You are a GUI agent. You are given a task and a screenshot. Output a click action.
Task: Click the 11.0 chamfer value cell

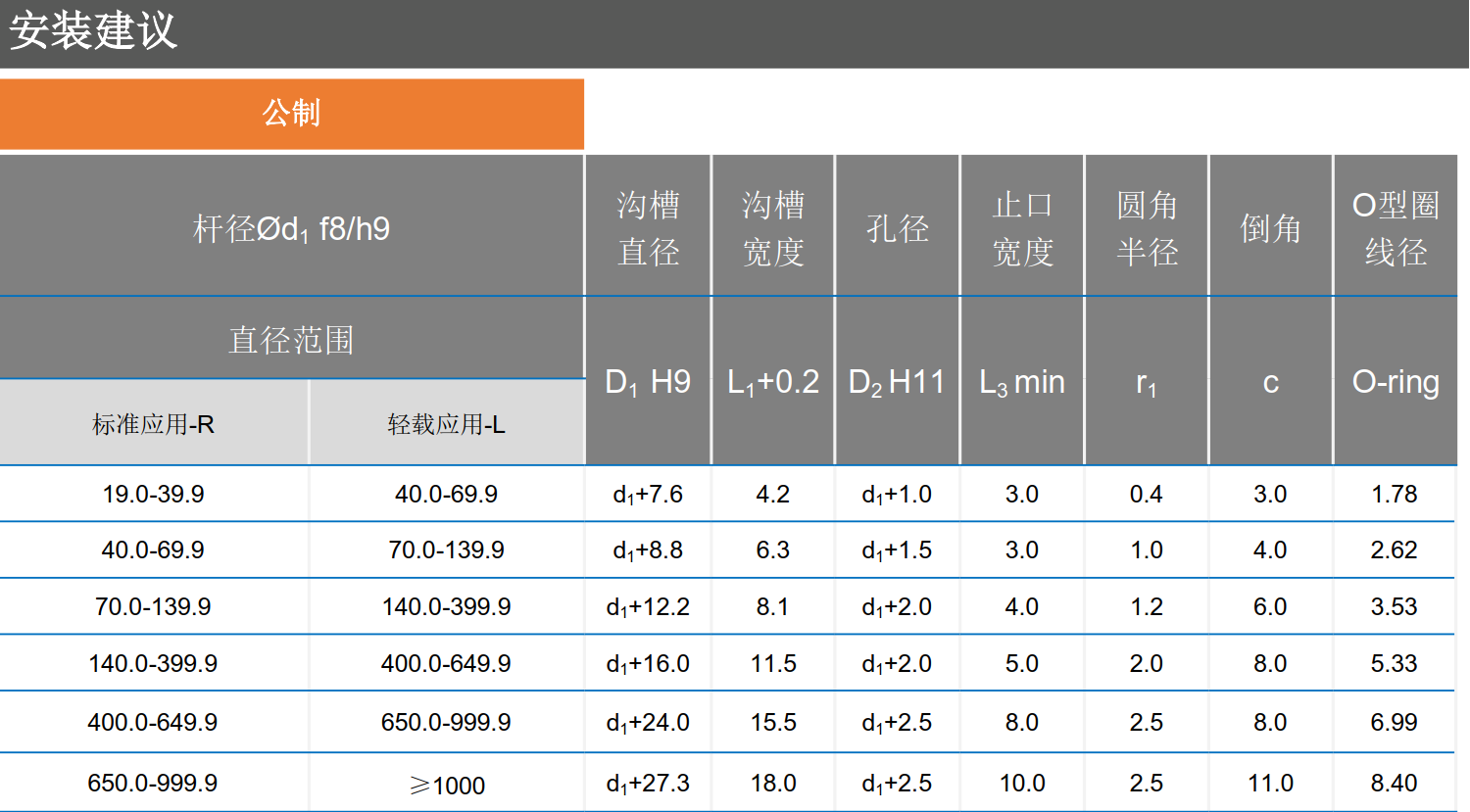coord(1270,784)
